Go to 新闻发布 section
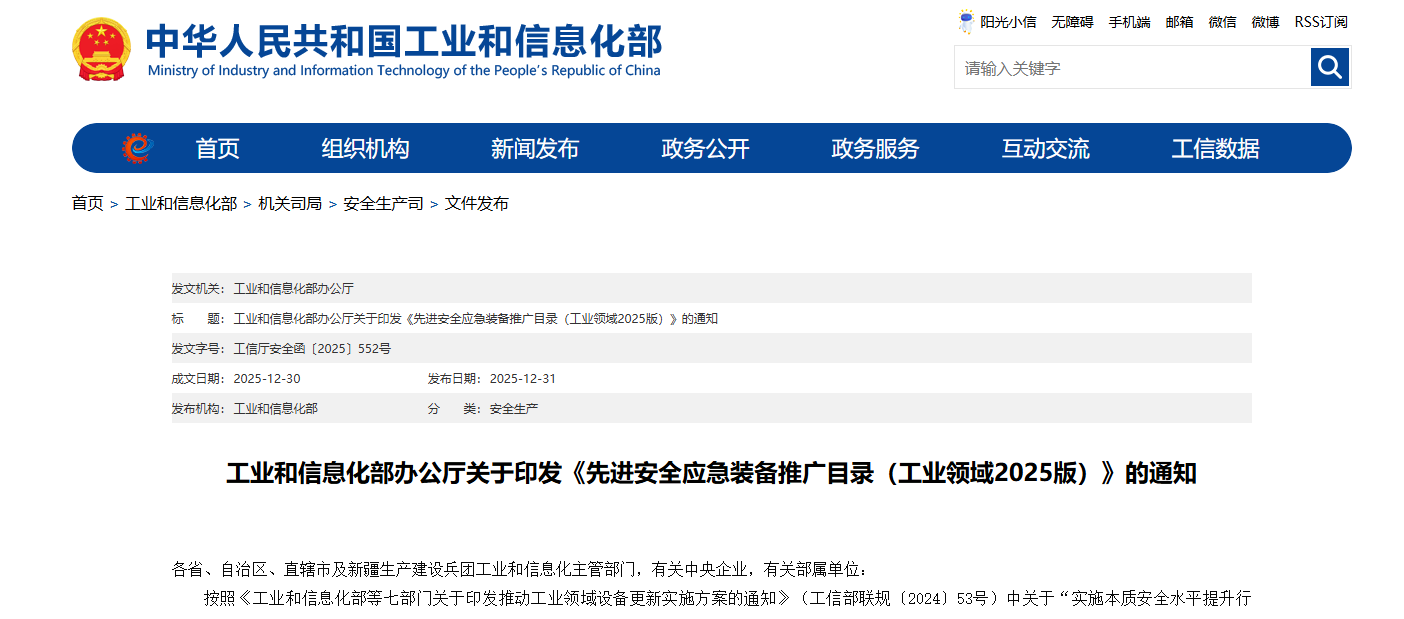Screen dimensions: 1404x619 [535, 149]
